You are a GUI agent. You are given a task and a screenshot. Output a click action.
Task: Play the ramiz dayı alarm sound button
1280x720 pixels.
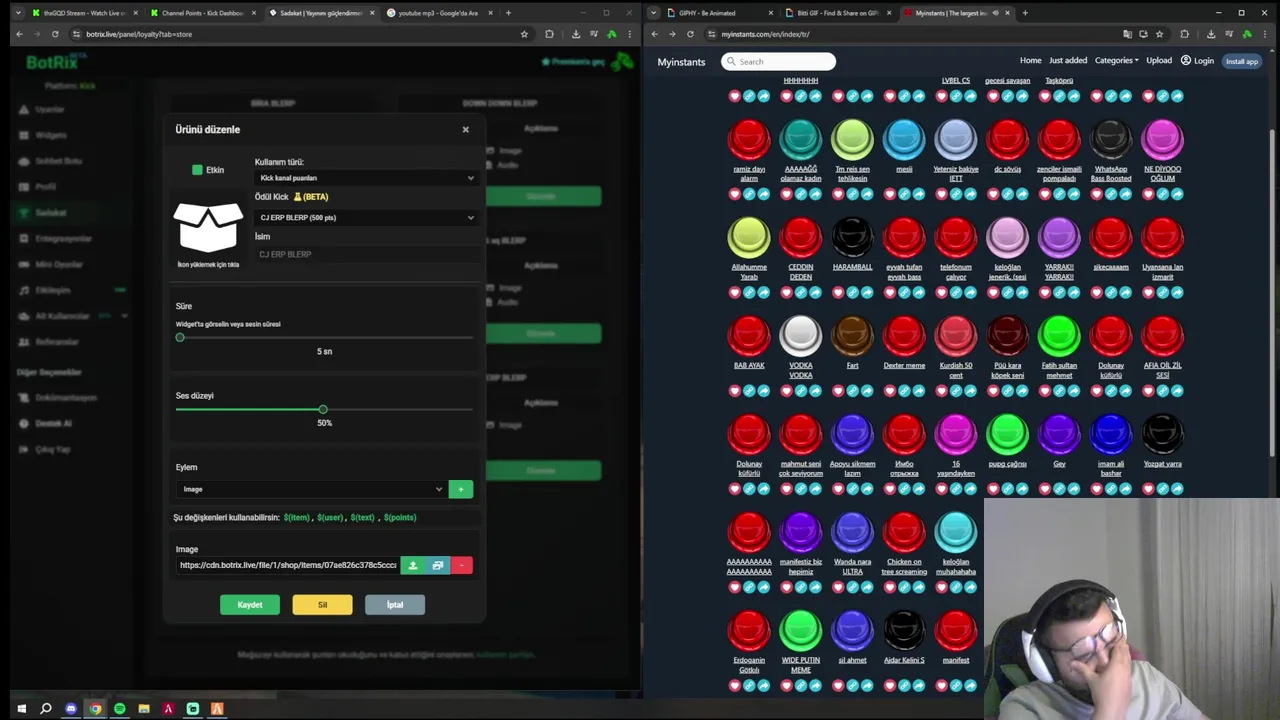point(749,140)
